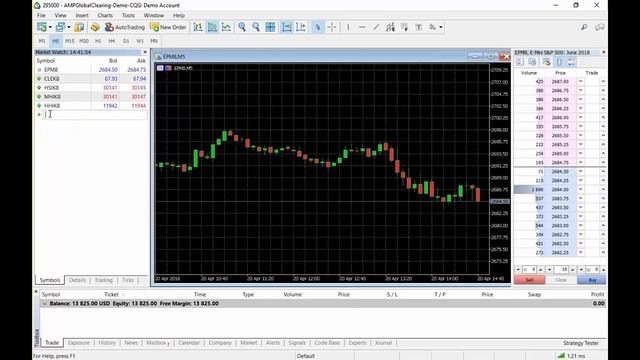Expand the profiles dropdown arrow
The width and height of the screenshot is (640, 360).
click(x=69, y=27)
